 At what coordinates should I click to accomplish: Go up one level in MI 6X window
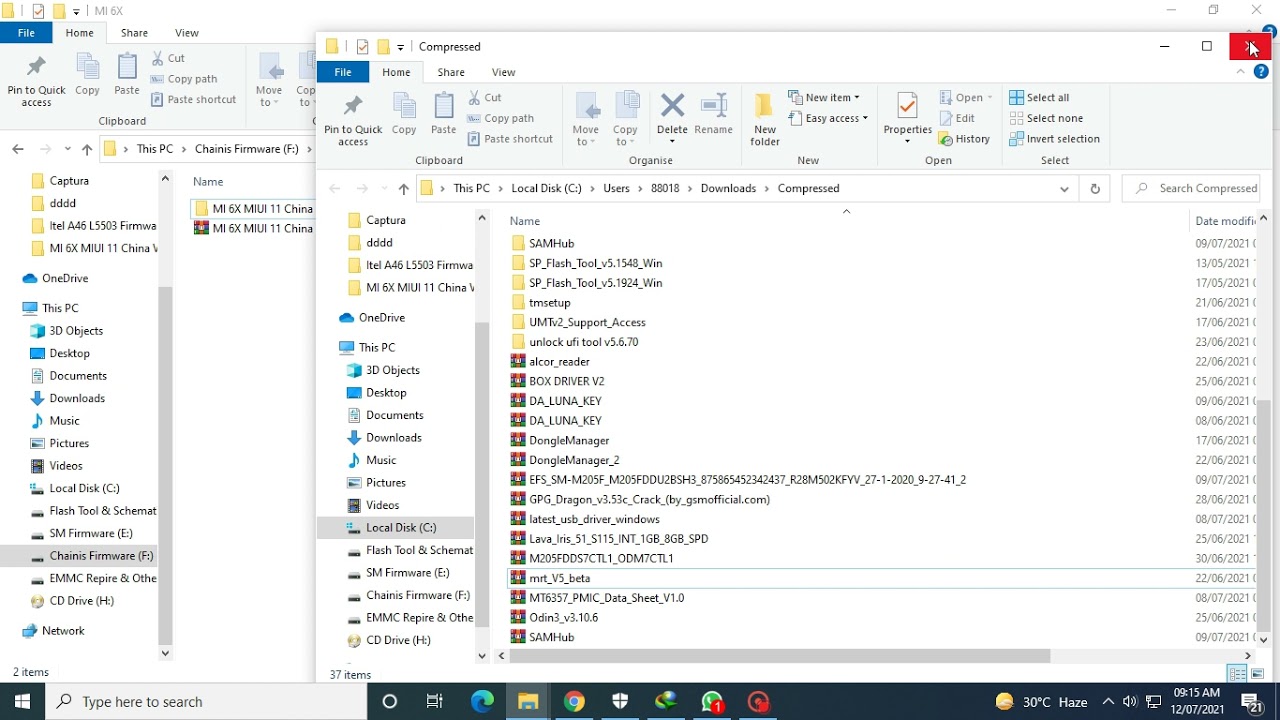87,149
